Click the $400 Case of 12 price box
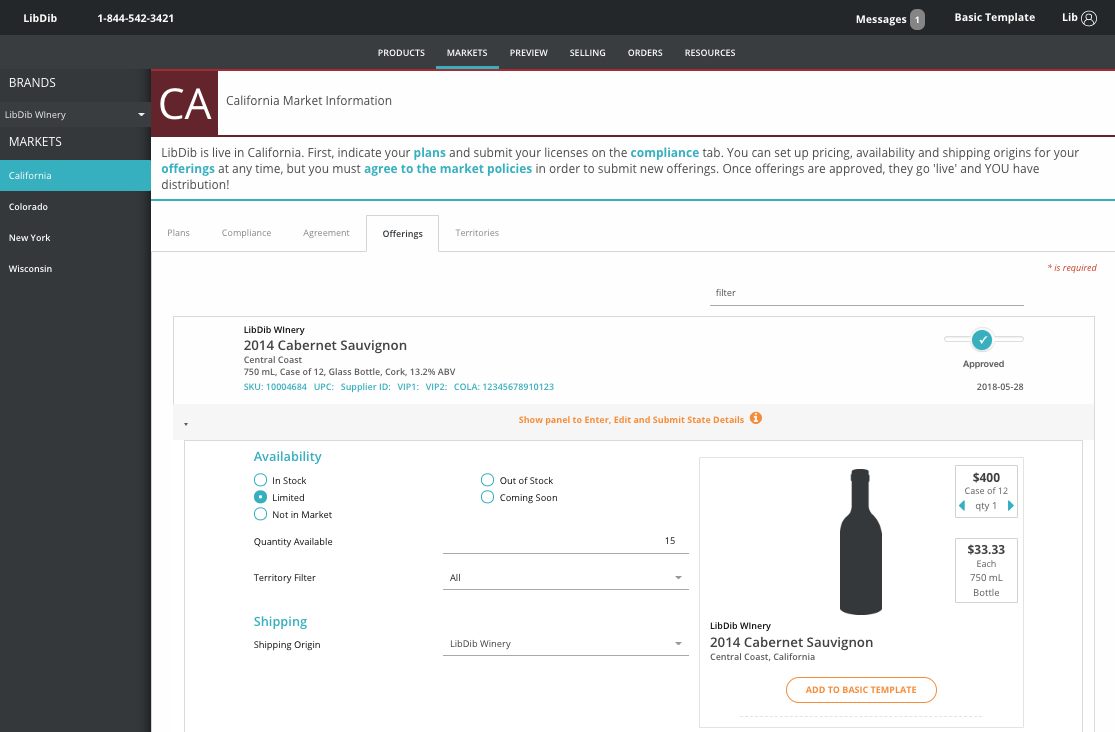The width and height of the screenshot is (1115, 732). tap(986, 491)
